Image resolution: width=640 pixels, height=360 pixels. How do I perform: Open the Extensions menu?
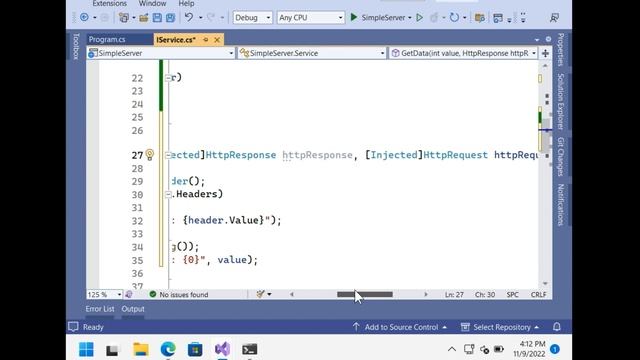click(109, 4)
